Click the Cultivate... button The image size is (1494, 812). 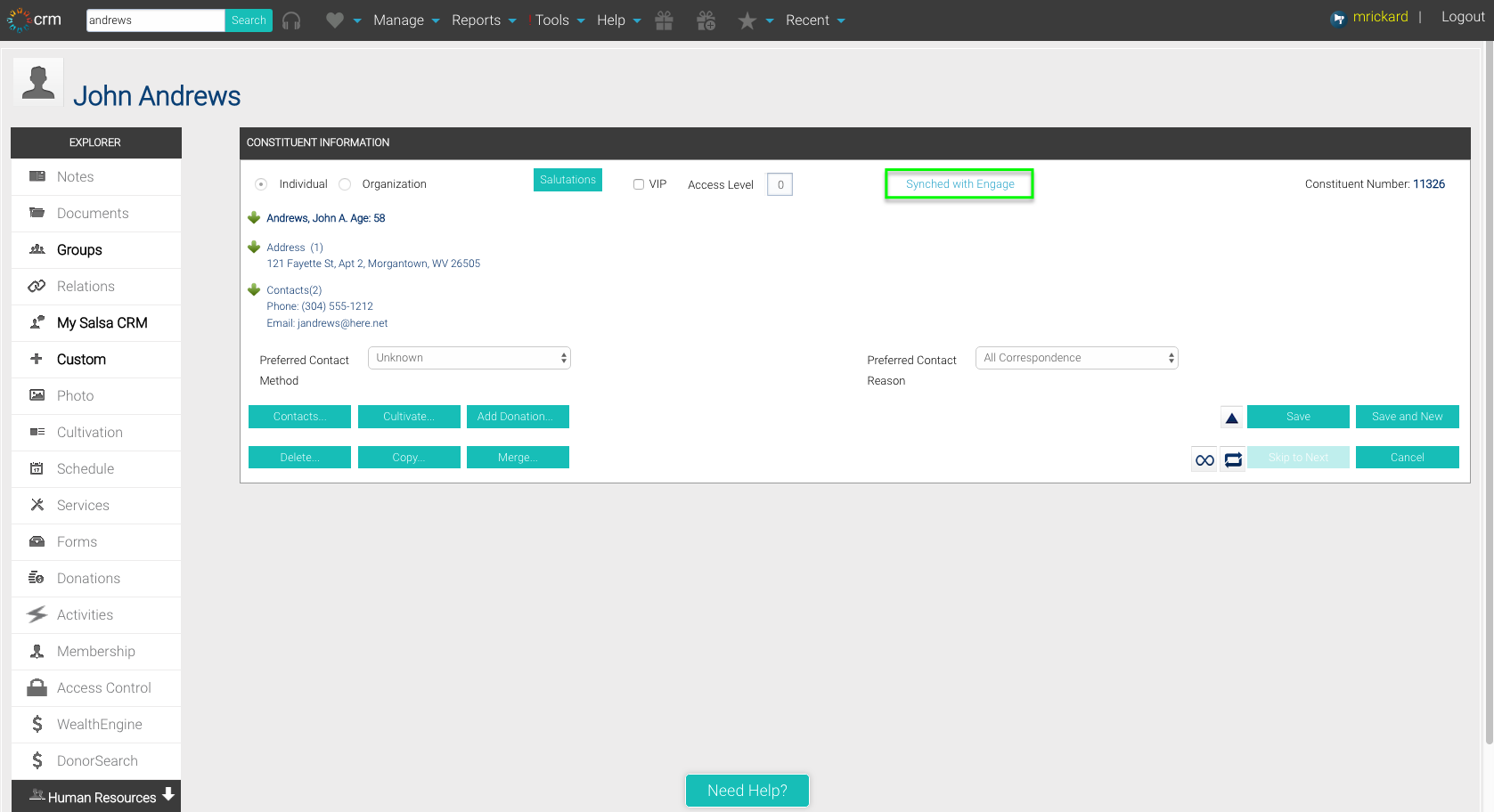tap(409, 417)
